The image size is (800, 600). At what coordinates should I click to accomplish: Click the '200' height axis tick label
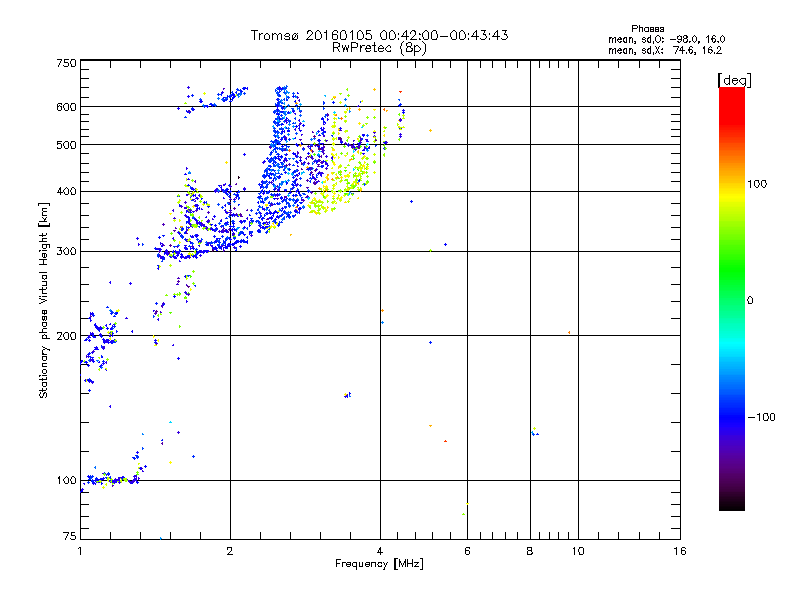66,336
